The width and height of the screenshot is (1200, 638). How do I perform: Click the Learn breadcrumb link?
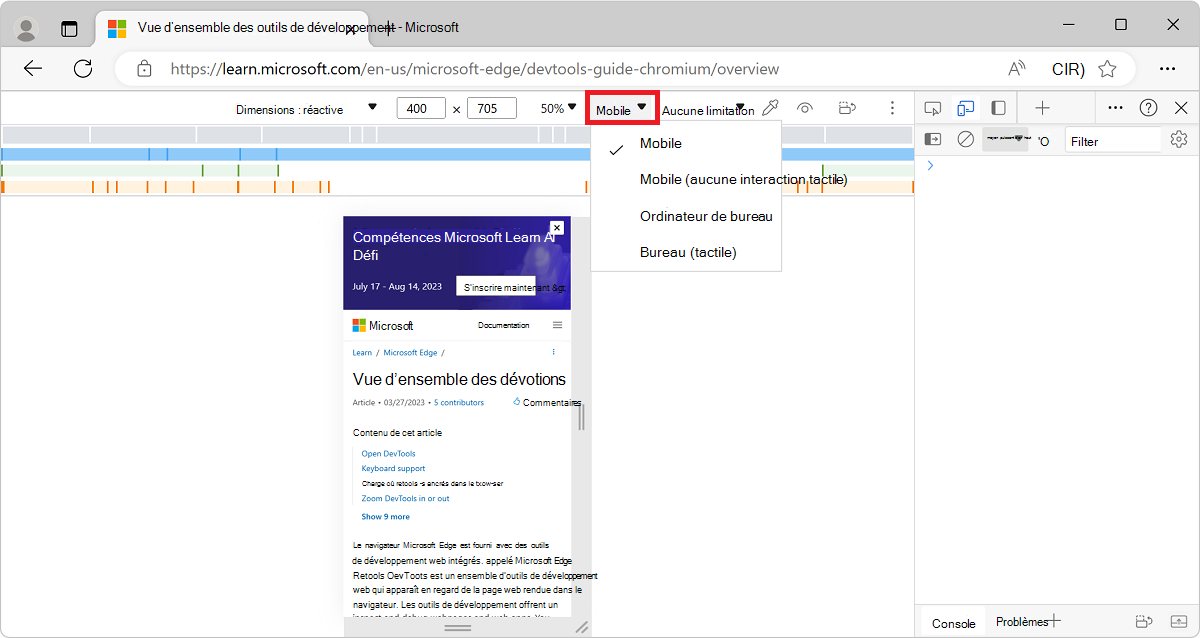point(362,352)
